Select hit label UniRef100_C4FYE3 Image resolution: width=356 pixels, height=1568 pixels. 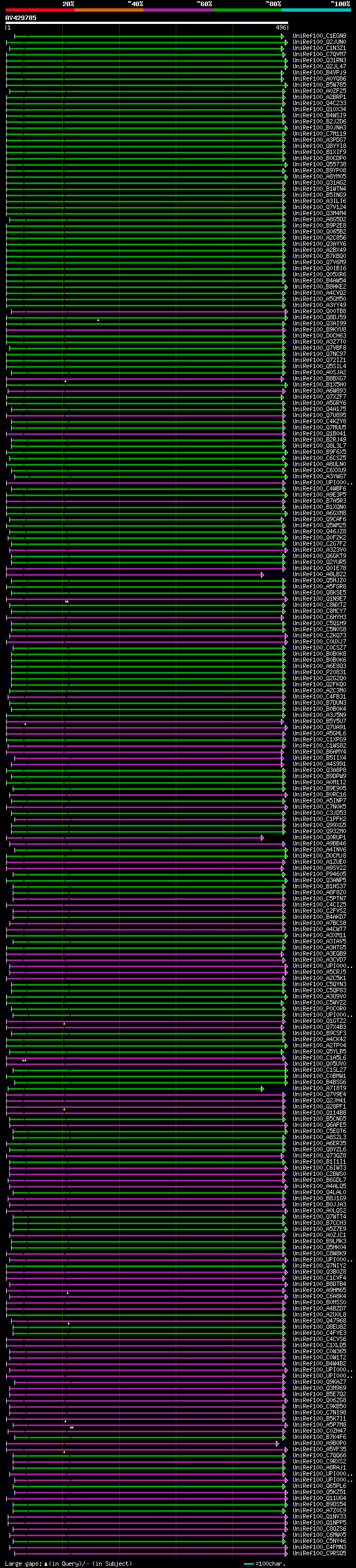coord(319,1333)
